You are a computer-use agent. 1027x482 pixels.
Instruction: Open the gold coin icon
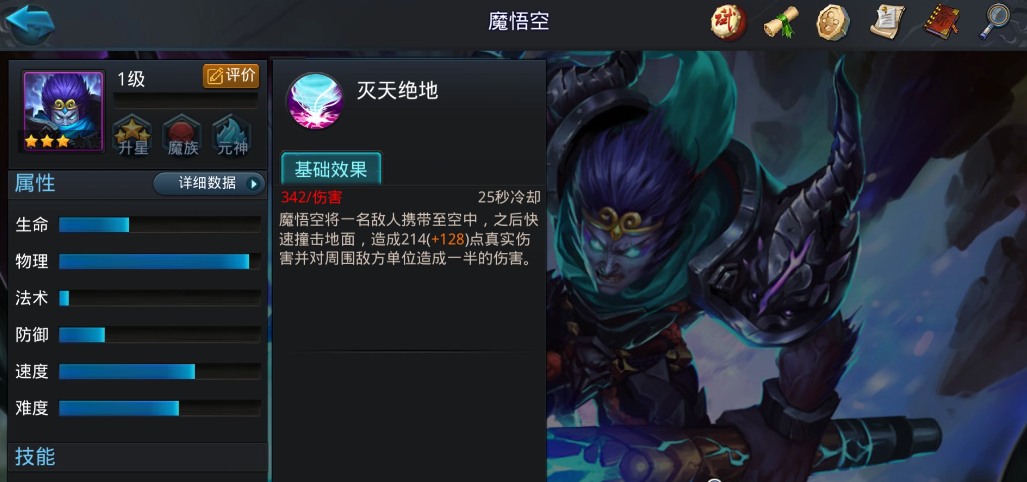833,23
